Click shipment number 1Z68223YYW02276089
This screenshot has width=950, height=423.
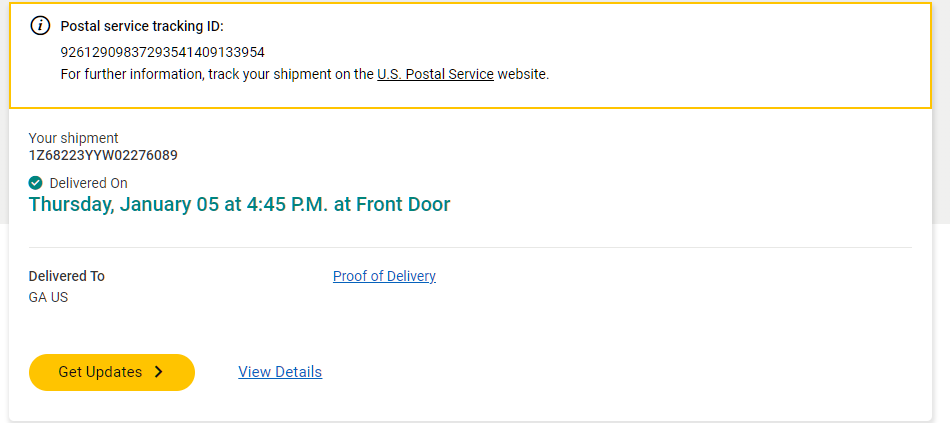(x=103, y=155)
